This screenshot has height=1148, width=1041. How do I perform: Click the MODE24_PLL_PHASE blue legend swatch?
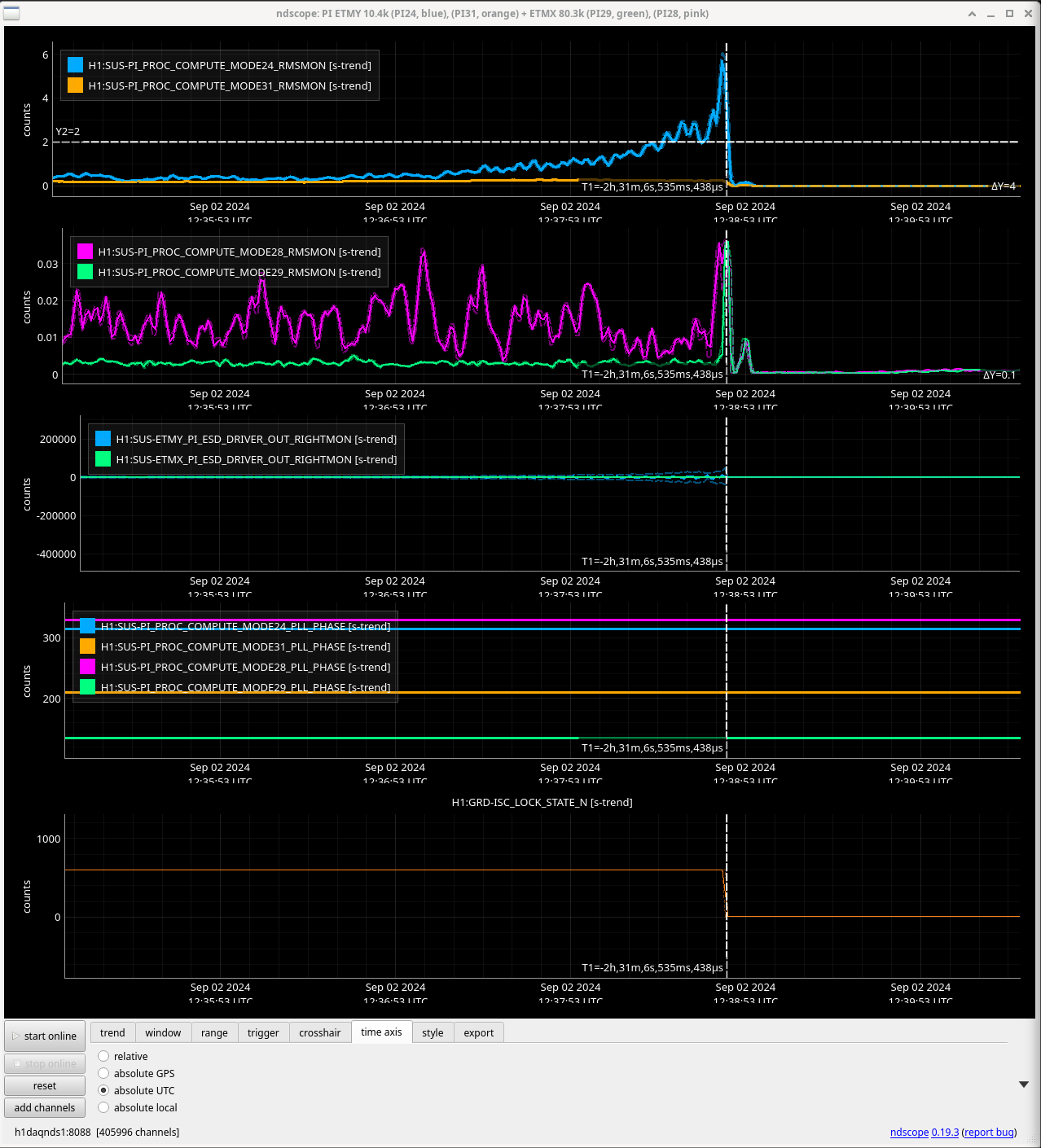click(x=87, y=626)
